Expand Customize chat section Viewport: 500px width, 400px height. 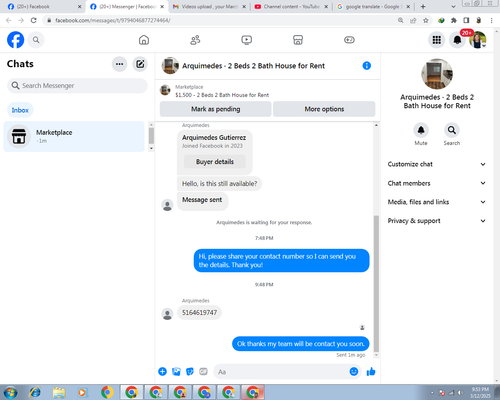tap(437, 164)
